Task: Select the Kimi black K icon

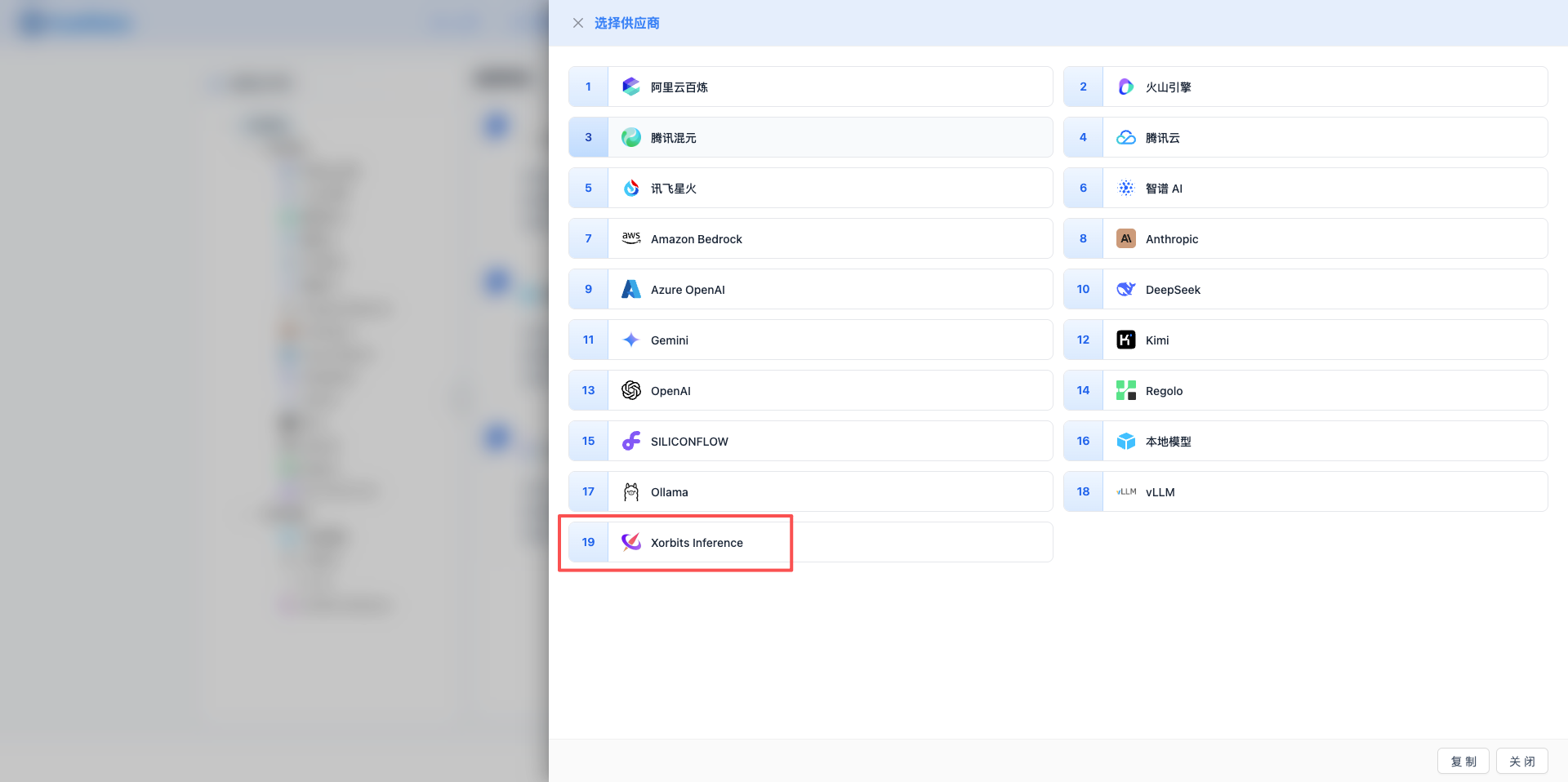Action: point(1125,340)
